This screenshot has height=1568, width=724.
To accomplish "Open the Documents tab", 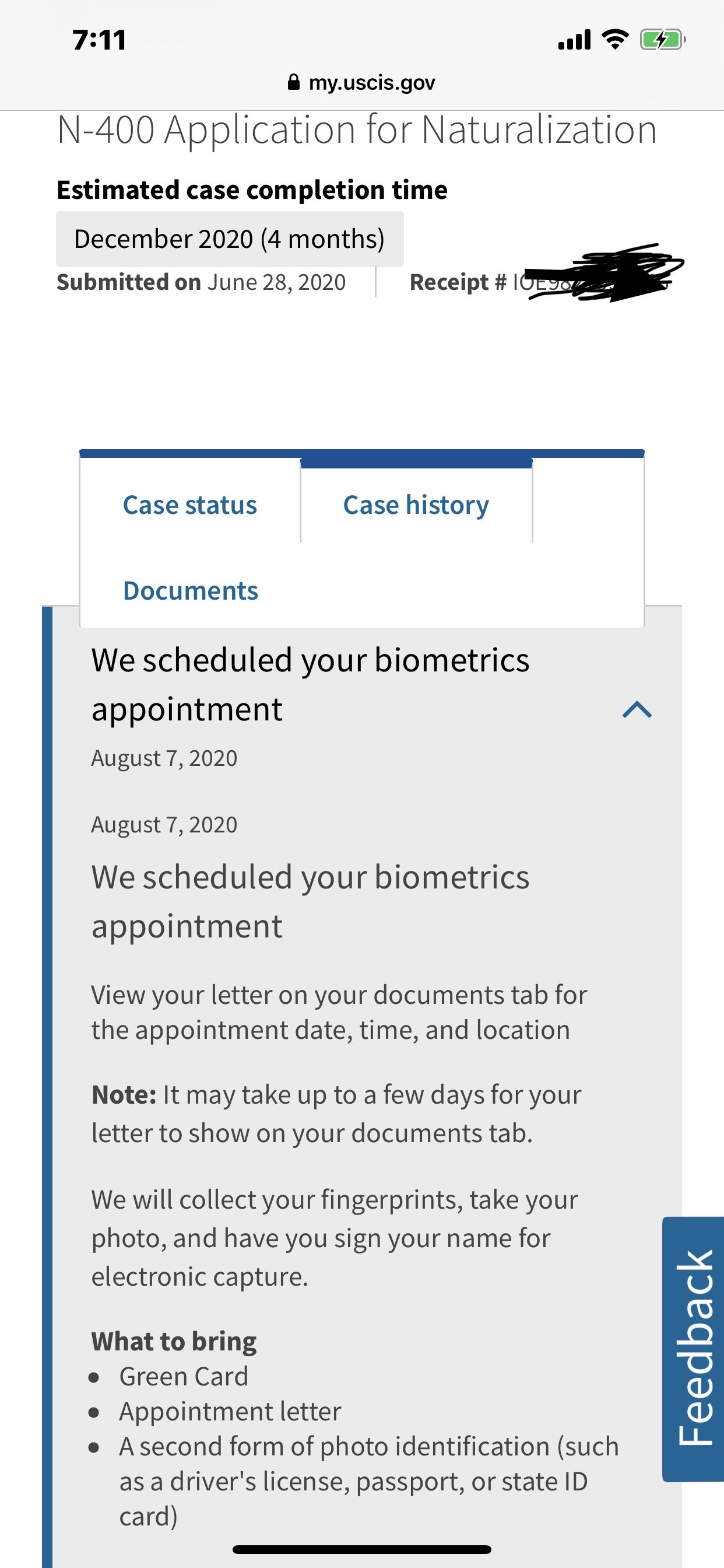I will 191,590.
